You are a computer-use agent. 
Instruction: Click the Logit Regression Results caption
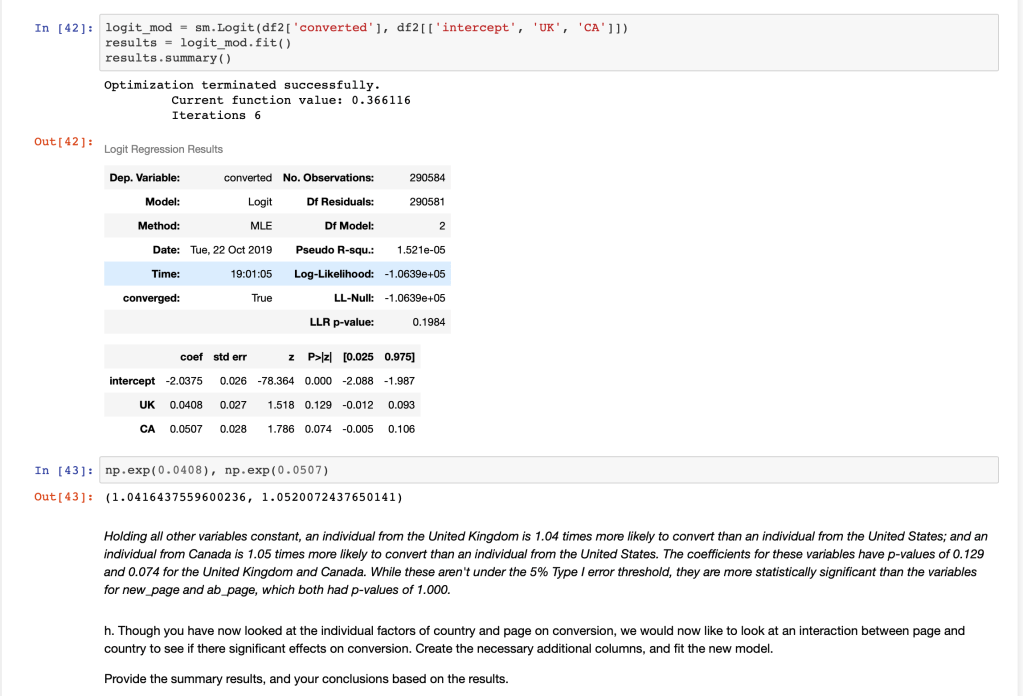[x=163, y=149]
